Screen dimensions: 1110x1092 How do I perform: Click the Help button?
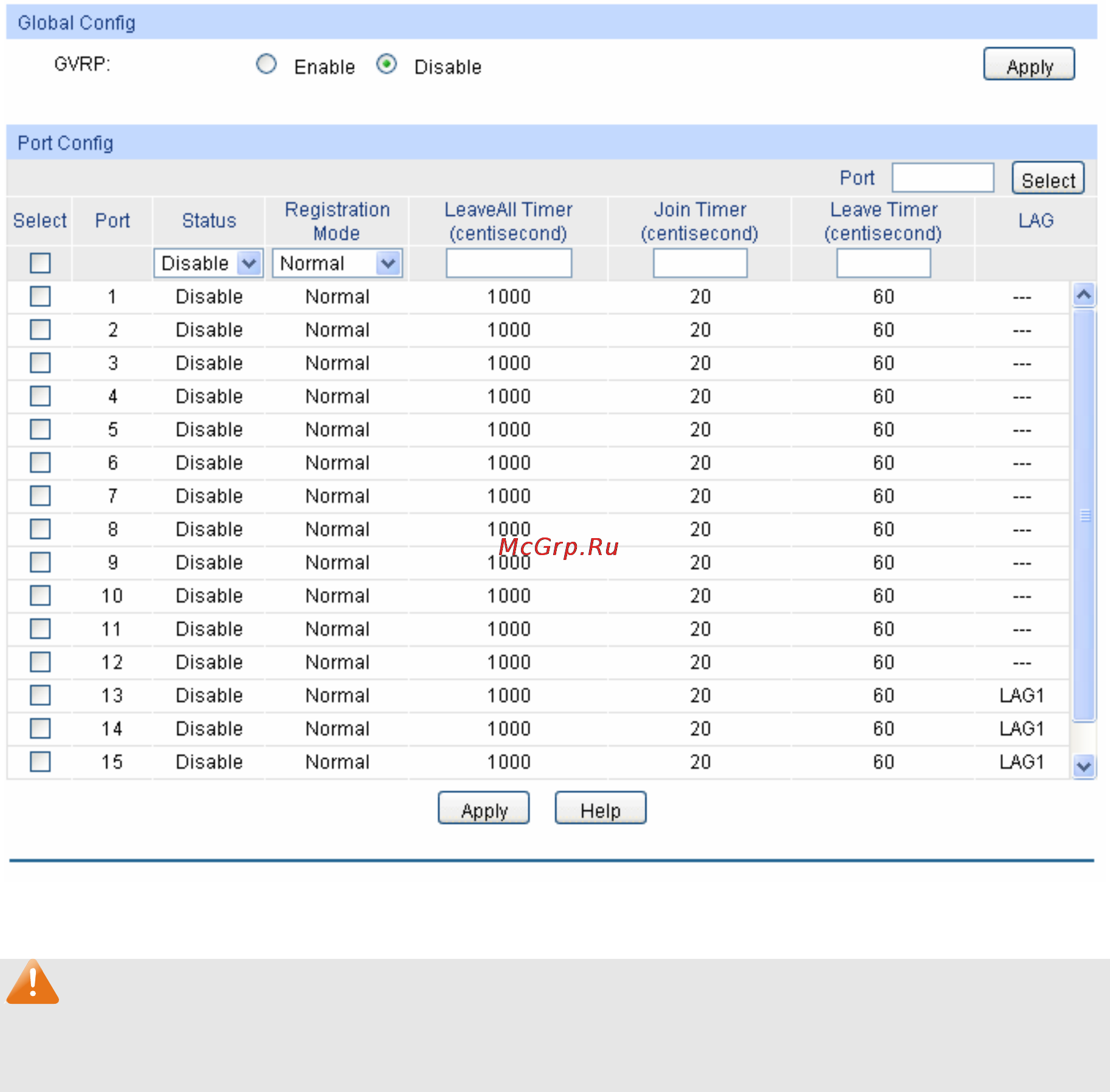(x=601, y=808)
